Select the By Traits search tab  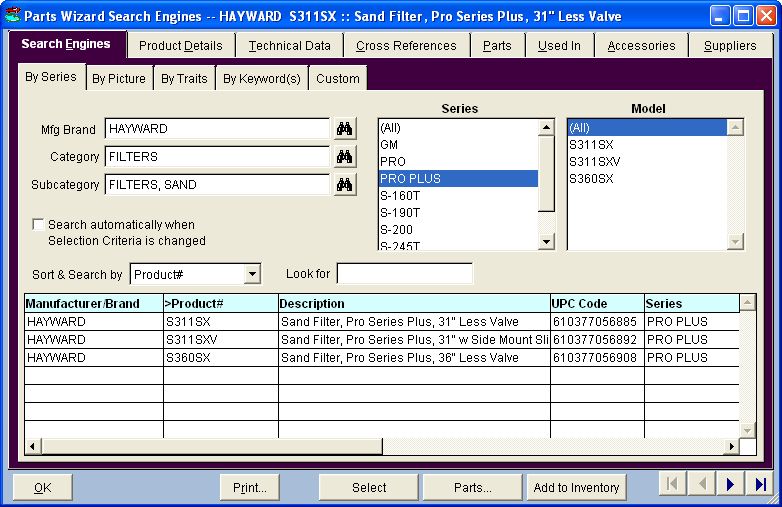pos(184,79)
